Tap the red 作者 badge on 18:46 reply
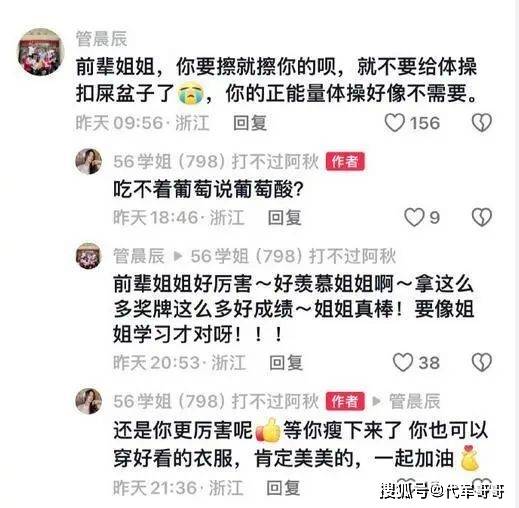 pos(345,162)
